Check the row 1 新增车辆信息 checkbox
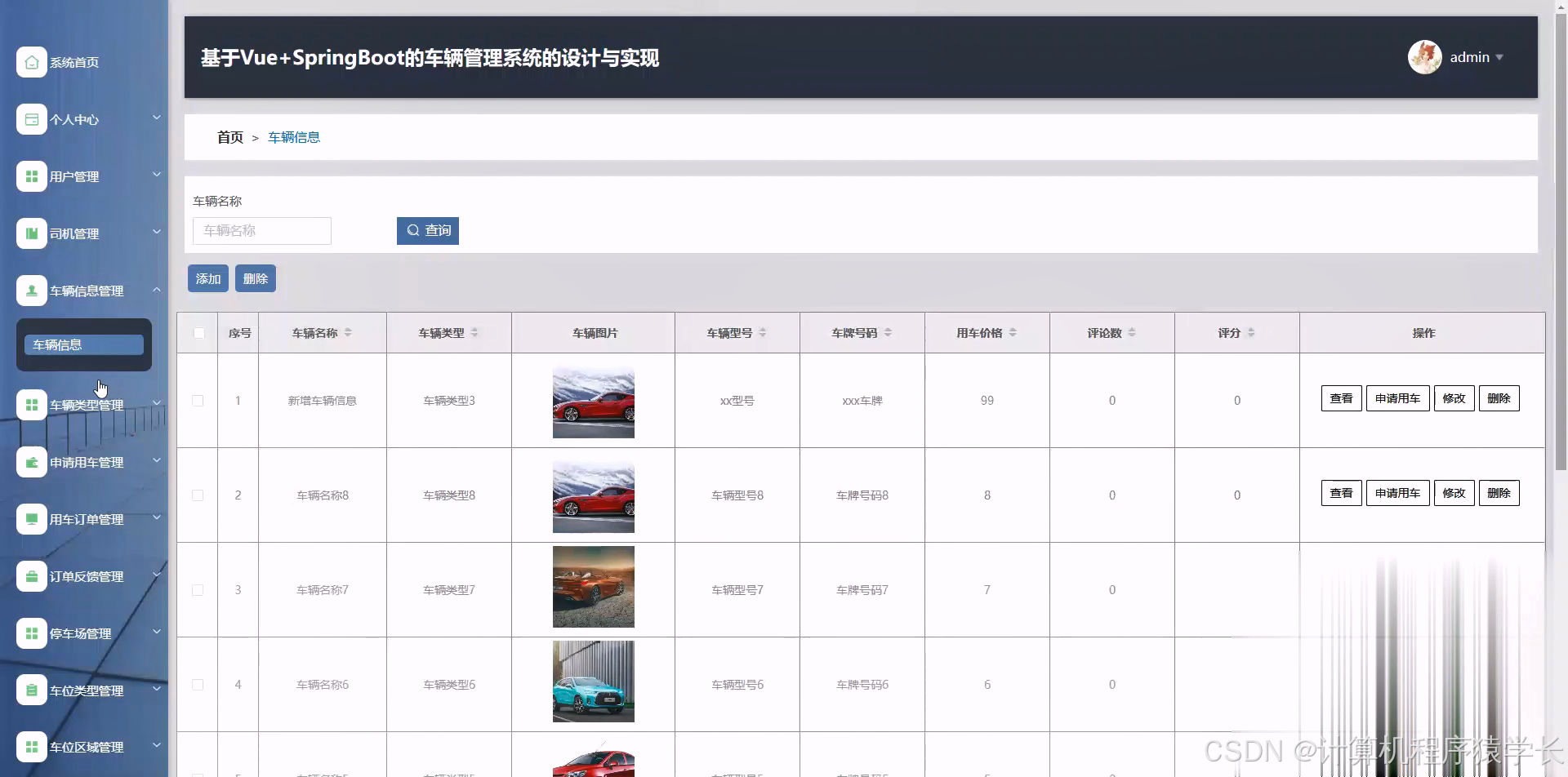The width and height of the screenshot is (1568, 777). [x=198, y=401]
